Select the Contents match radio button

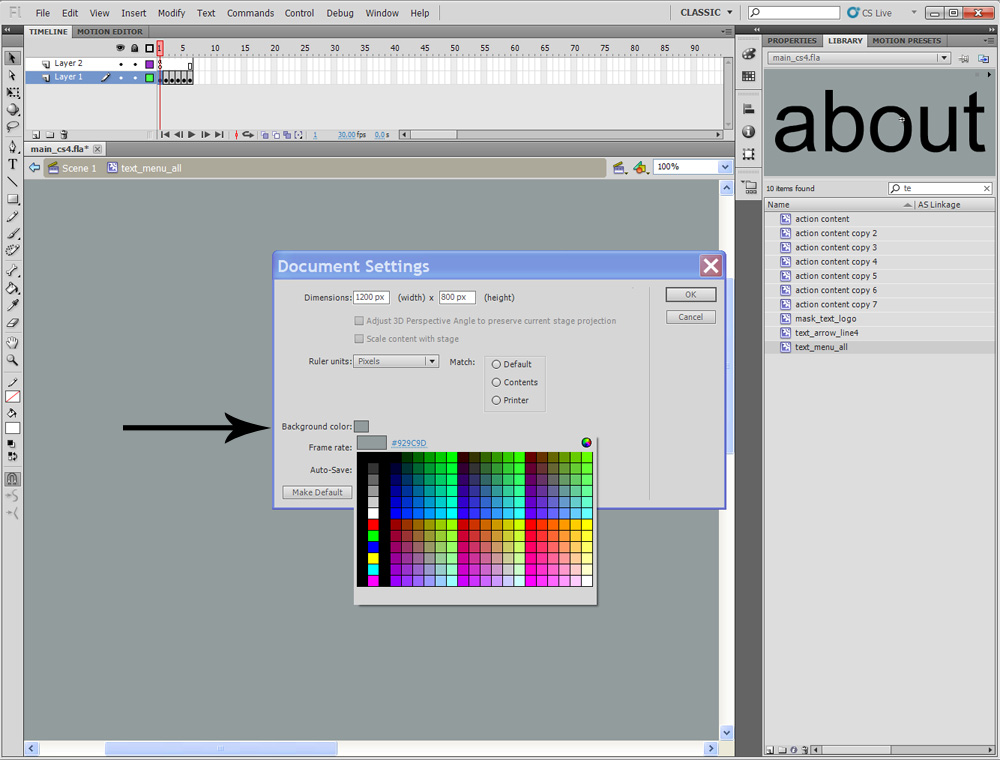pyautogui.click(x=496, y=383)
